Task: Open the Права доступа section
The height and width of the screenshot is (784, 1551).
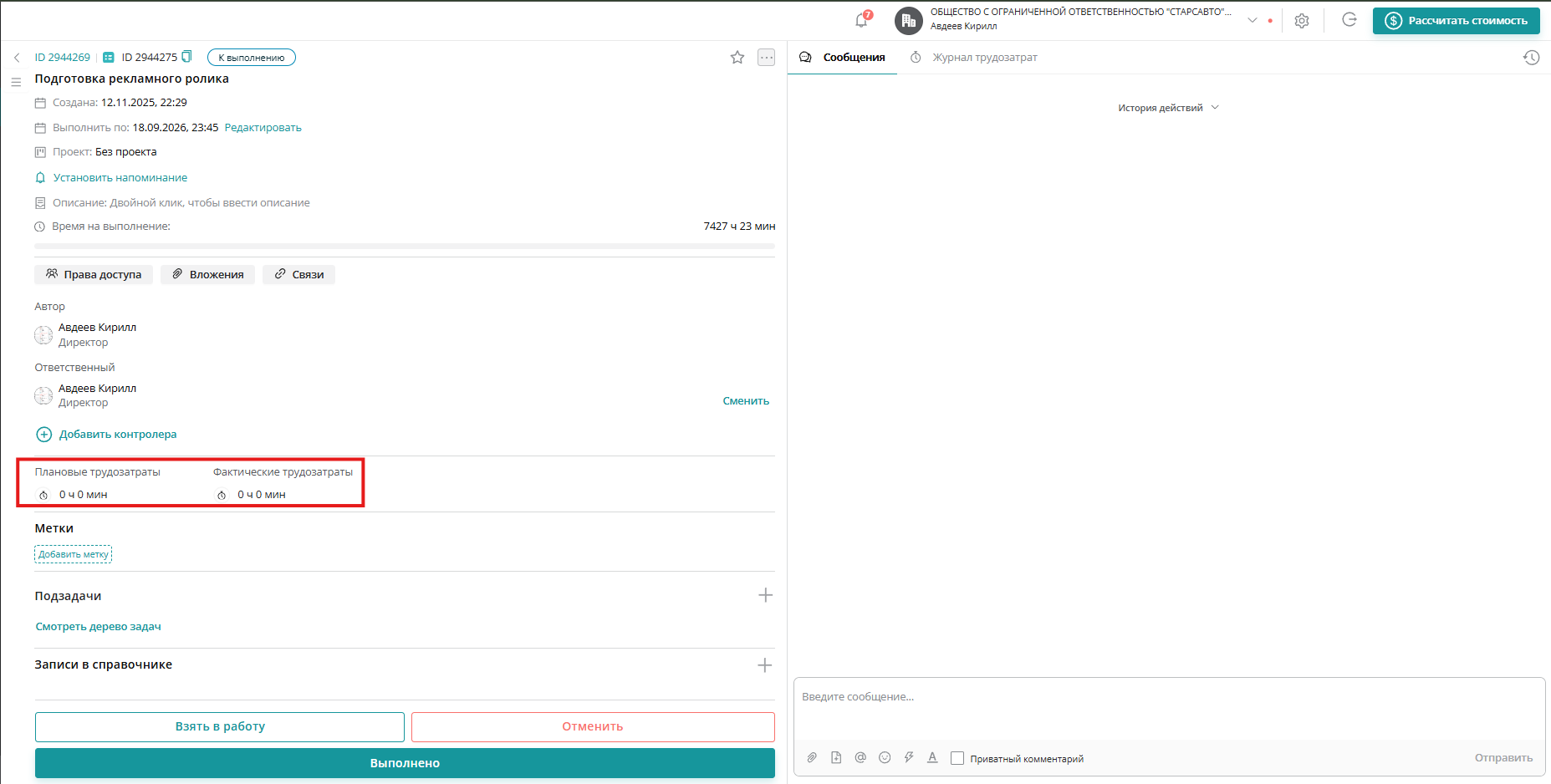Action: click(x=94, y=274)
